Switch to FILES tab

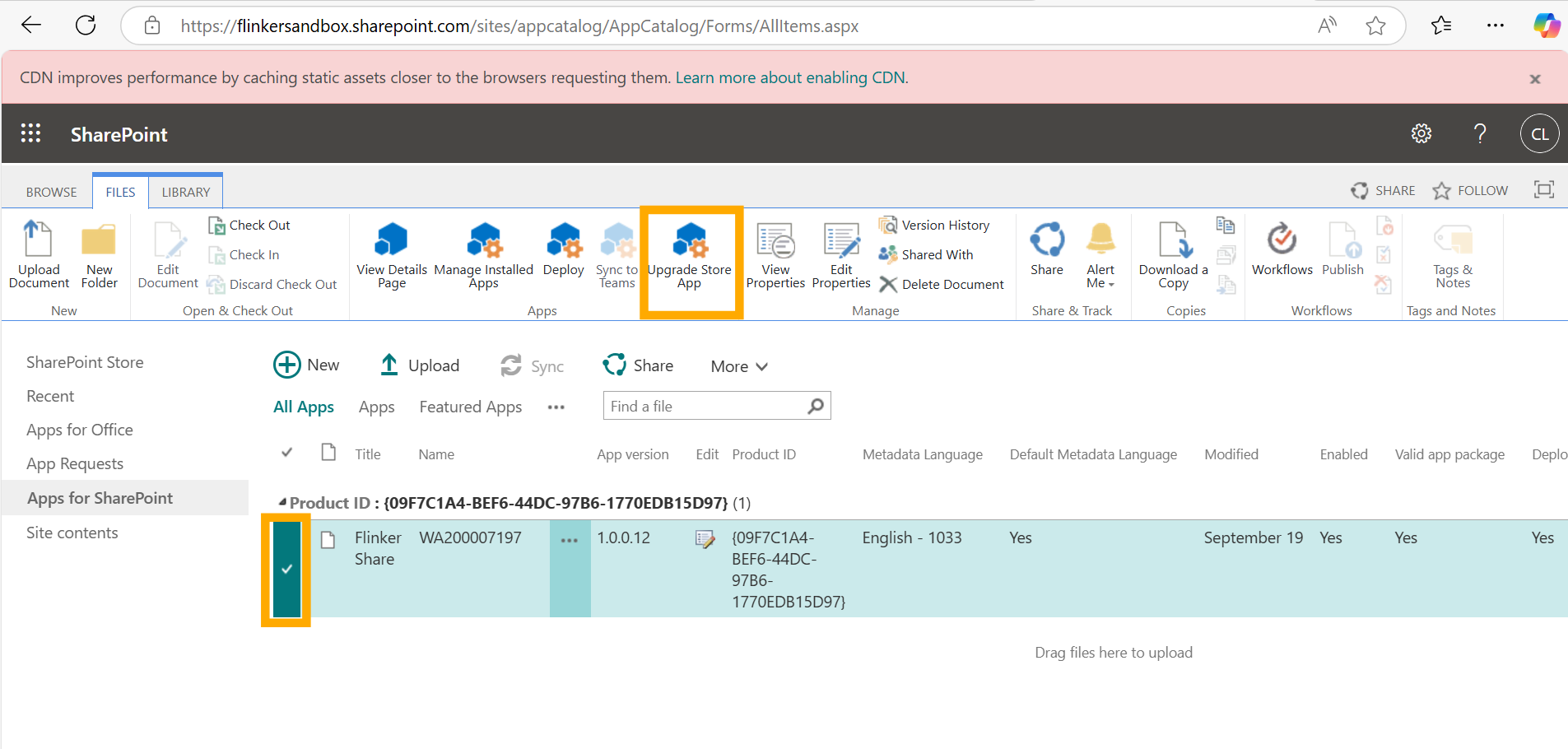(x=120, y=192)
